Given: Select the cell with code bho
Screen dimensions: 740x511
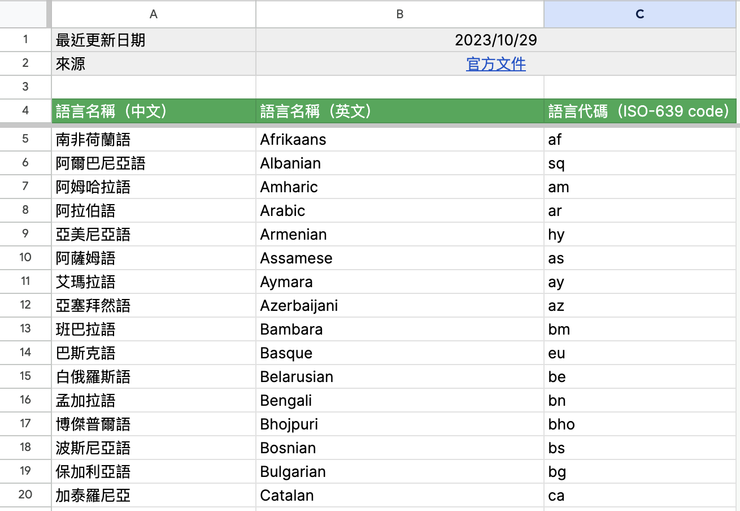Looking at the screenshot, I should pyautogui.click(x=640, y=424).
